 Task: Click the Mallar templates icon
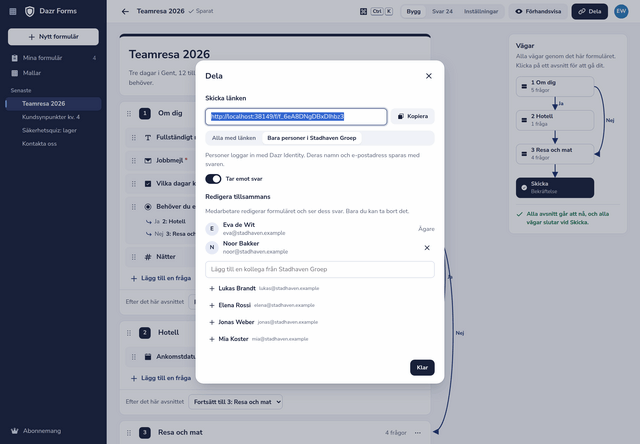click(15, 73)
